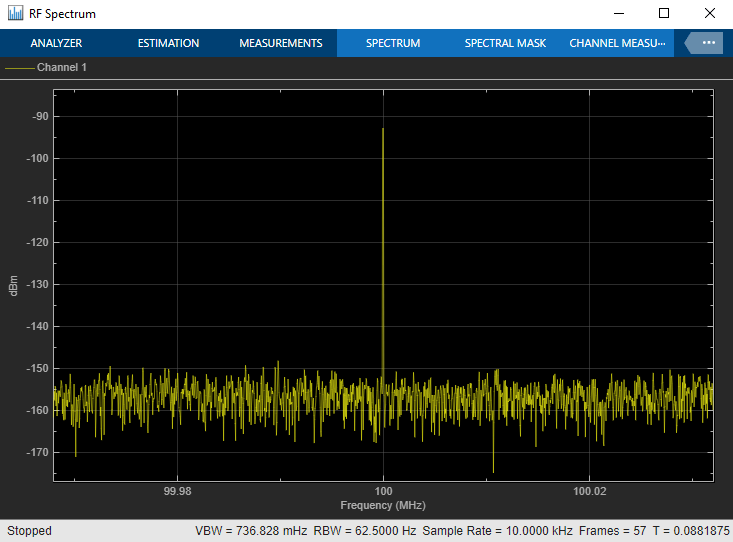Click the RBW value in status bar

point(365,531)
